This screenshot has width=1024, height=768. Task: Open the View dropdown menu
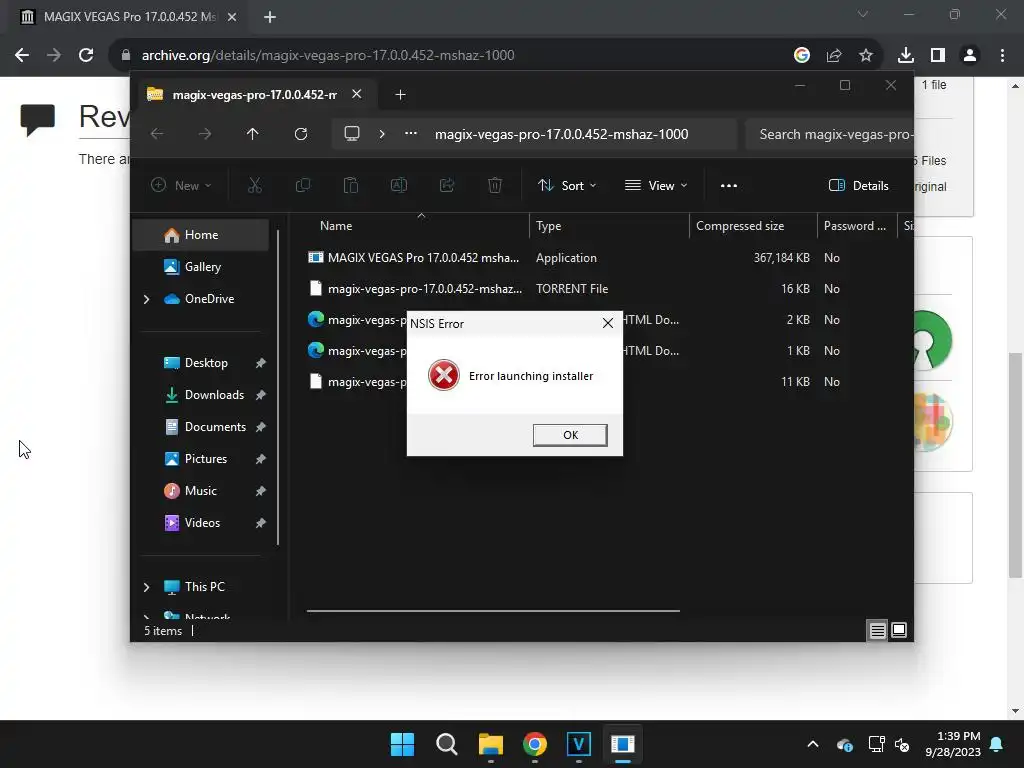point(656,185)
